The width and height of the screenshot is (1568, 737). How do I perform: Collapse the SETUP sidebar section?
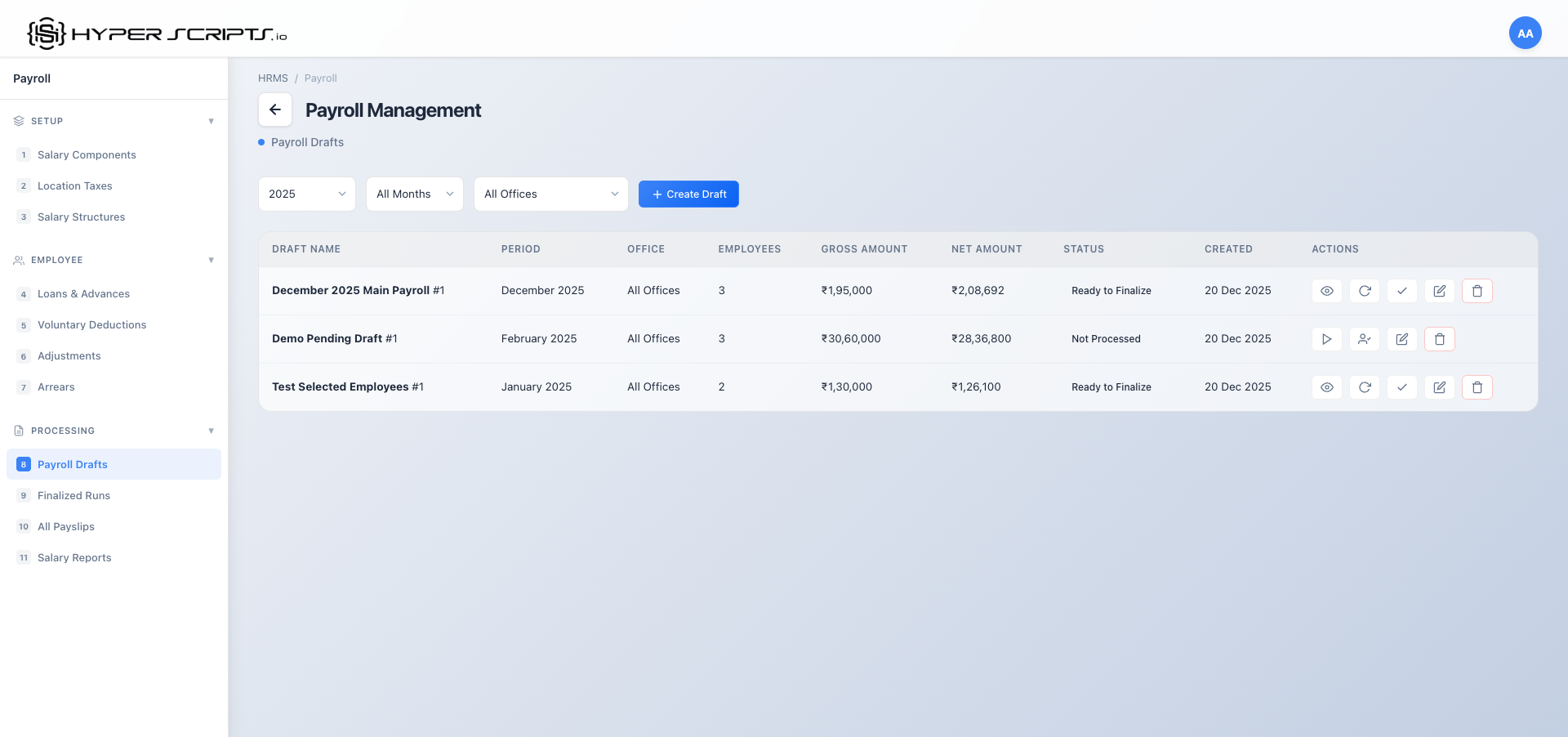211,121
